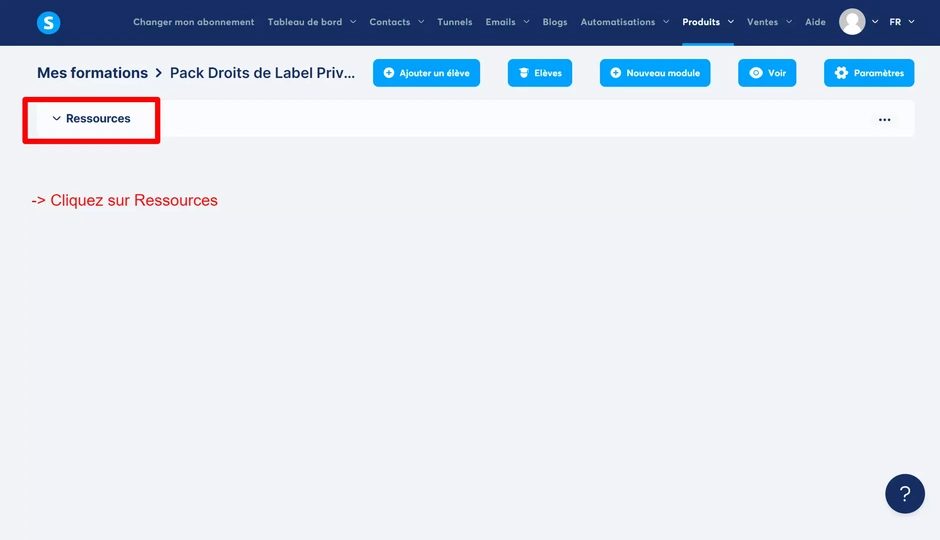Click the Voir preview button
This screenshot has height=540, width=940.
click(x=767, y=73)
